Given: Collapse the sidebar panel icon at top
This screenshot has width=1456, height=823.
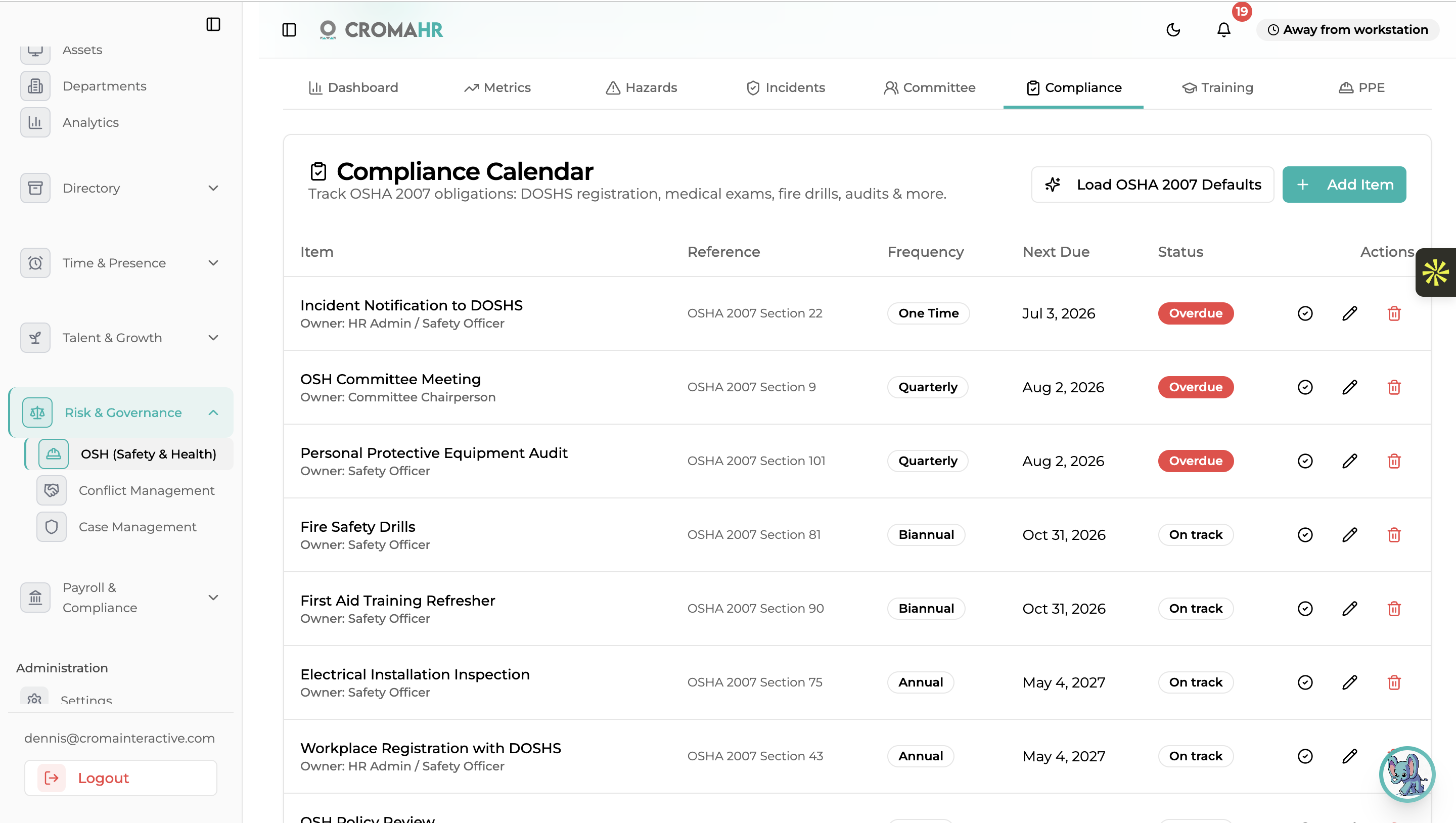Looking at the screenshot, I should (x=213, y=24).
